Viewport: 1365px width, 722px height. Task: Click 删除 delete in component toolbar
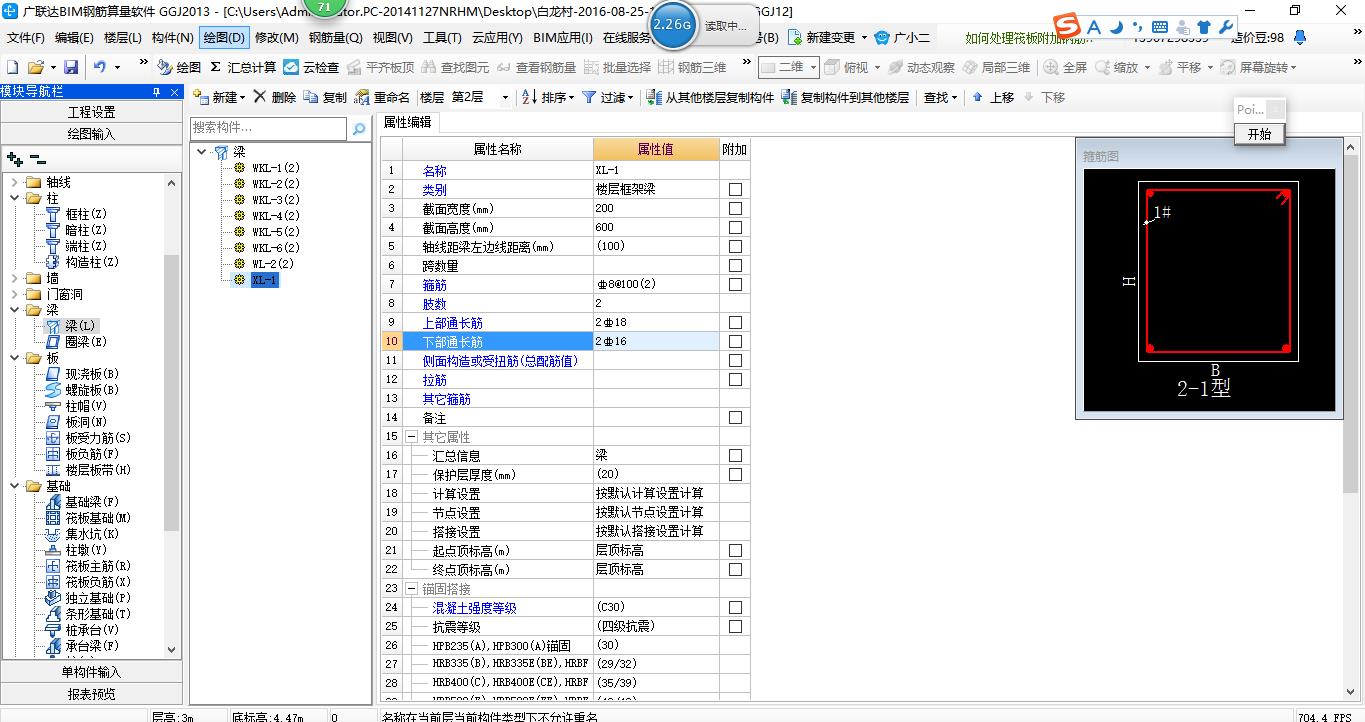(275, 97)
